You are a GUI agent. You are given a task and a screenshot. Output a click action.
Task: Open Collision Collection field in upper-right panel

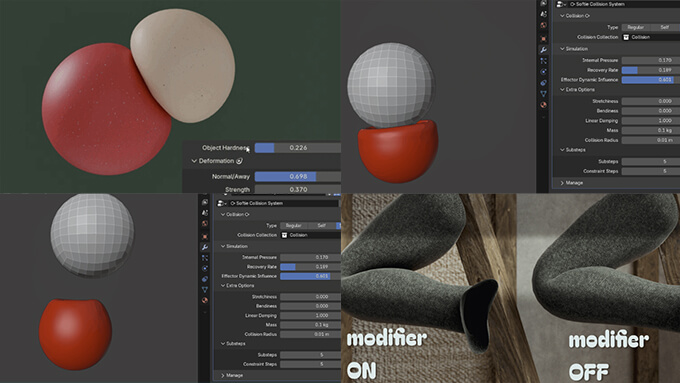(x=651, y=37)
